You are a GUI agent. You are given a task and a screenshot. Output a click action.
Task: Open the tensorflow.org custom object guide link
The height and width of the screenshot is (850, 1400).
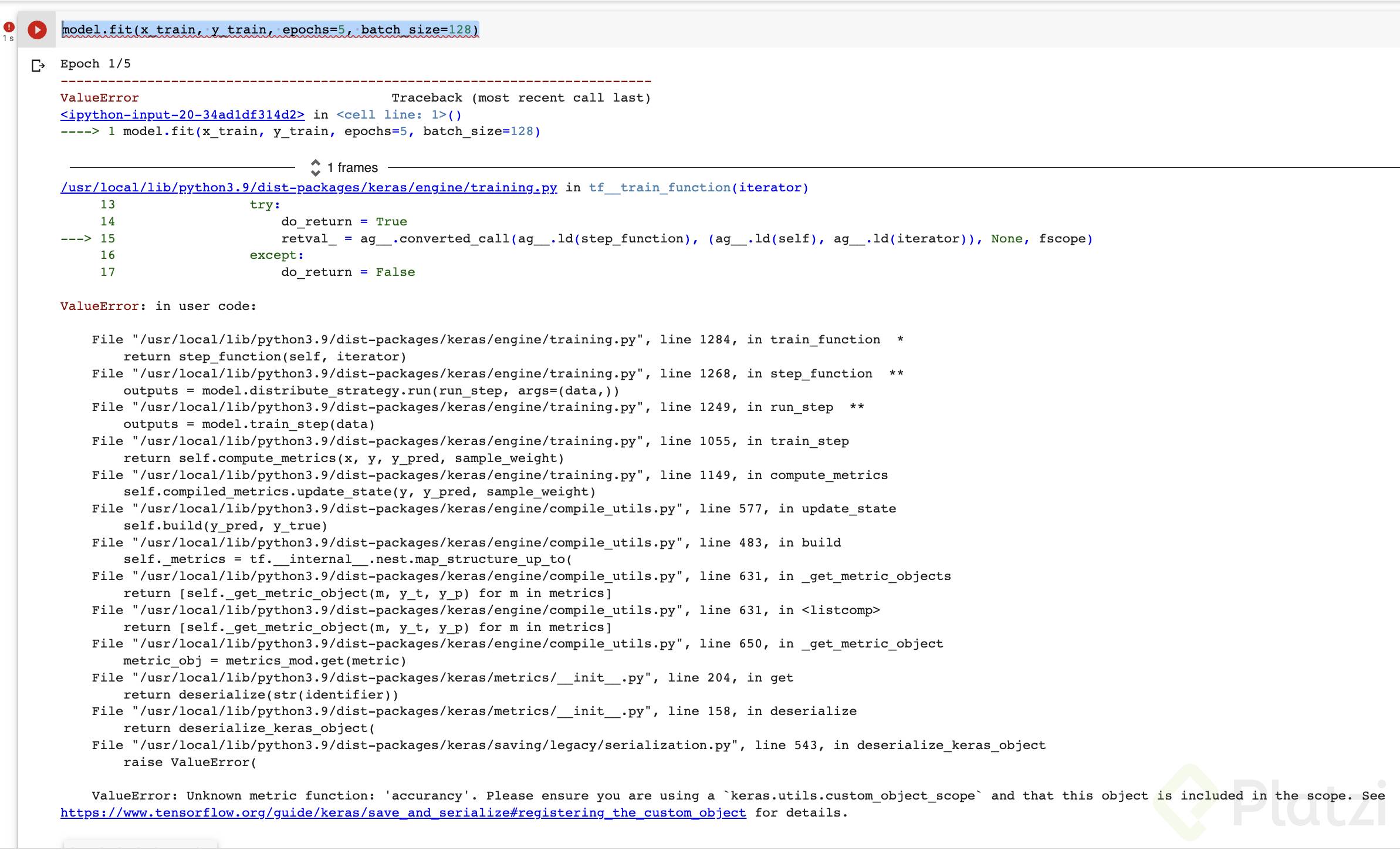(x=403, y=812)
